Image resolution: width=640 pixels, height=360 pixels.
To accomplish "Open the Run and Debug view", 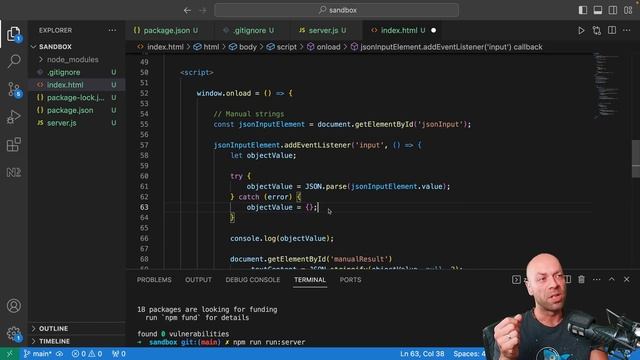I will pos(13,117).
